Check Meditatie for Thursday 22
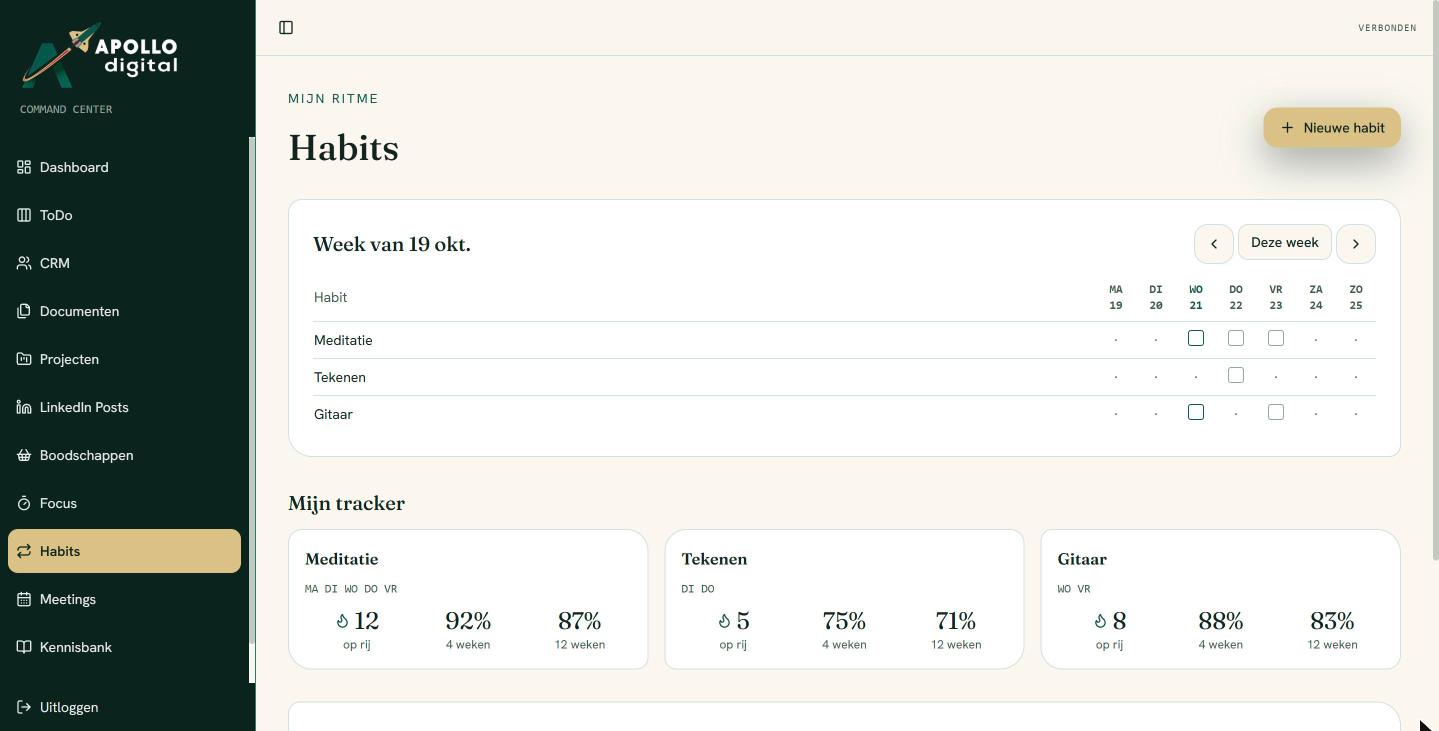The image size is (1439, 731). point(1236,338)
